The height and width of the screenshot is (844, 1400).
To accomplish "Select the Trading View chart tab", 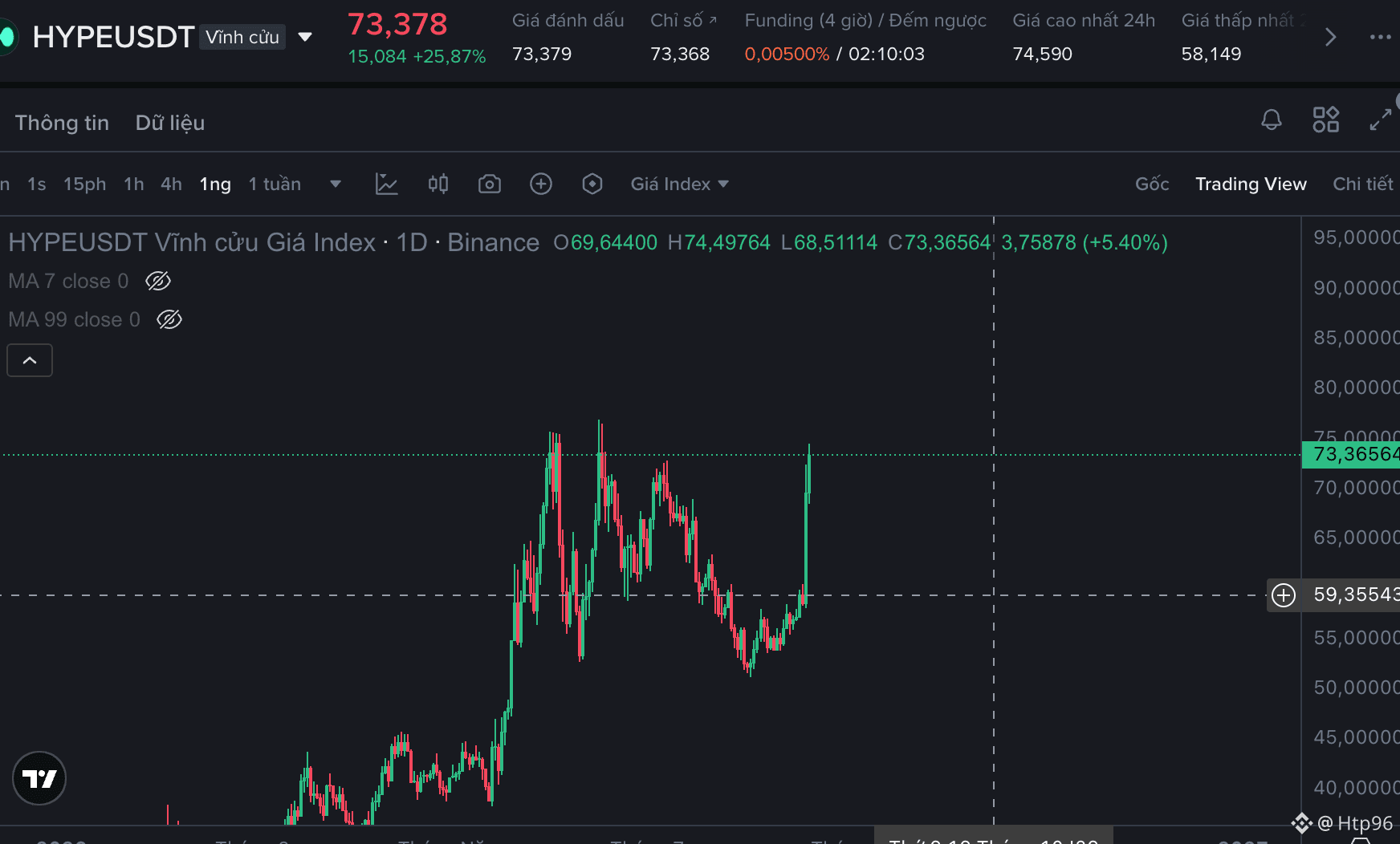I will pos(1251,184).
